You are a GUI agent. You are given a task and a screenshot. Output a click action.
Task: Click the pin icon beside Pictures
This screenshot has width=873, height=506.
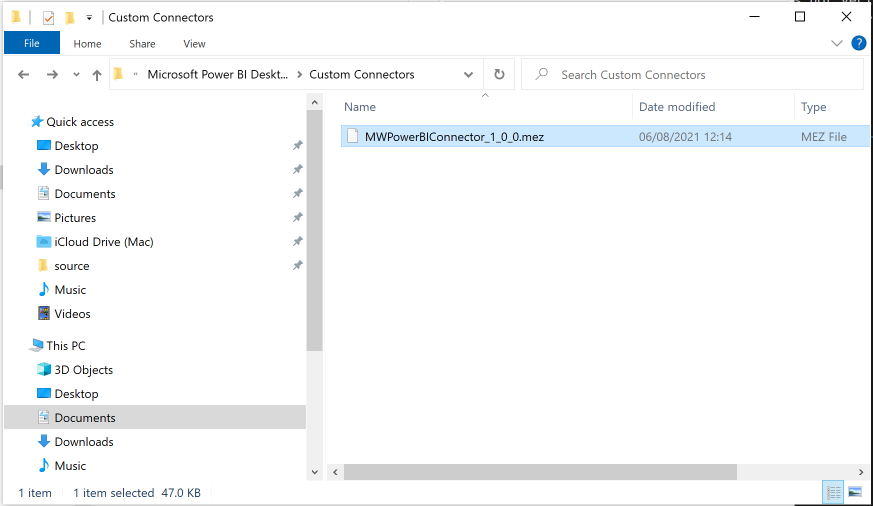click(298, 217)
